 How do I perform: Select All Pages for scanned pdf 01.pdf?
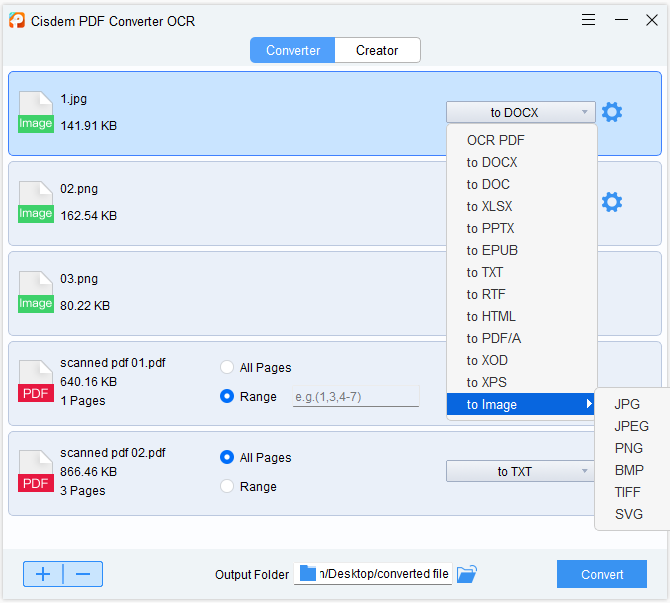(227, 367)
